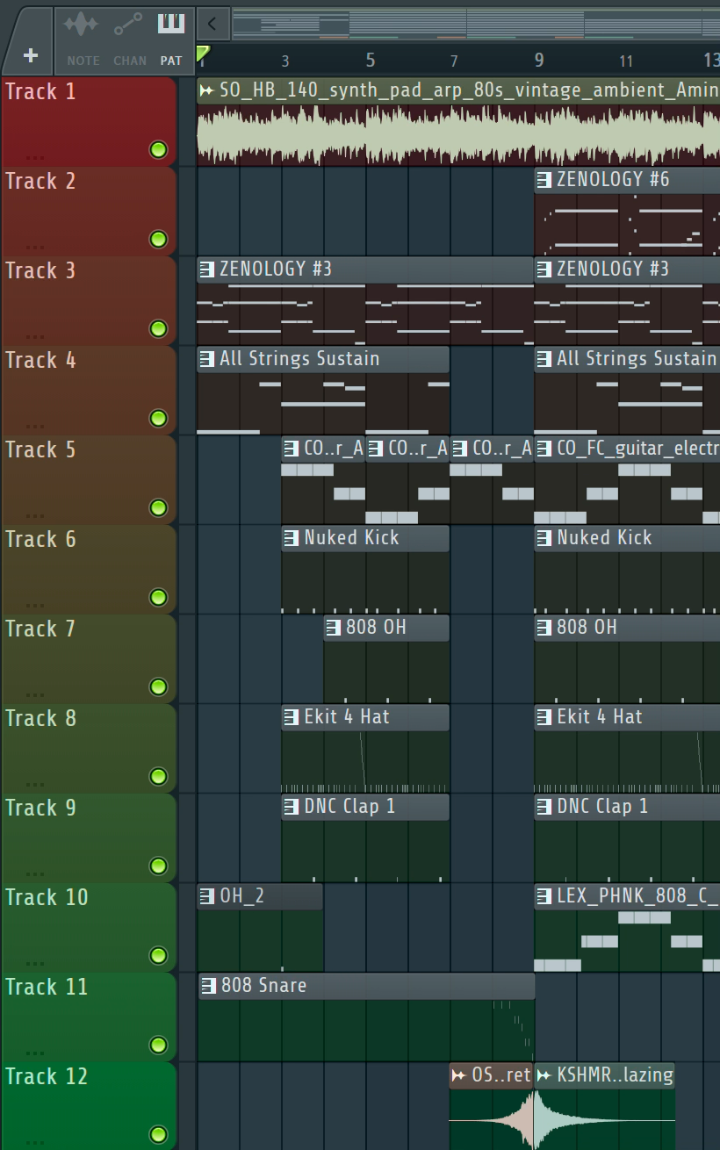Click the plus button above the track list
This screenshot has height=1150, width=720.
coord(31,56)
